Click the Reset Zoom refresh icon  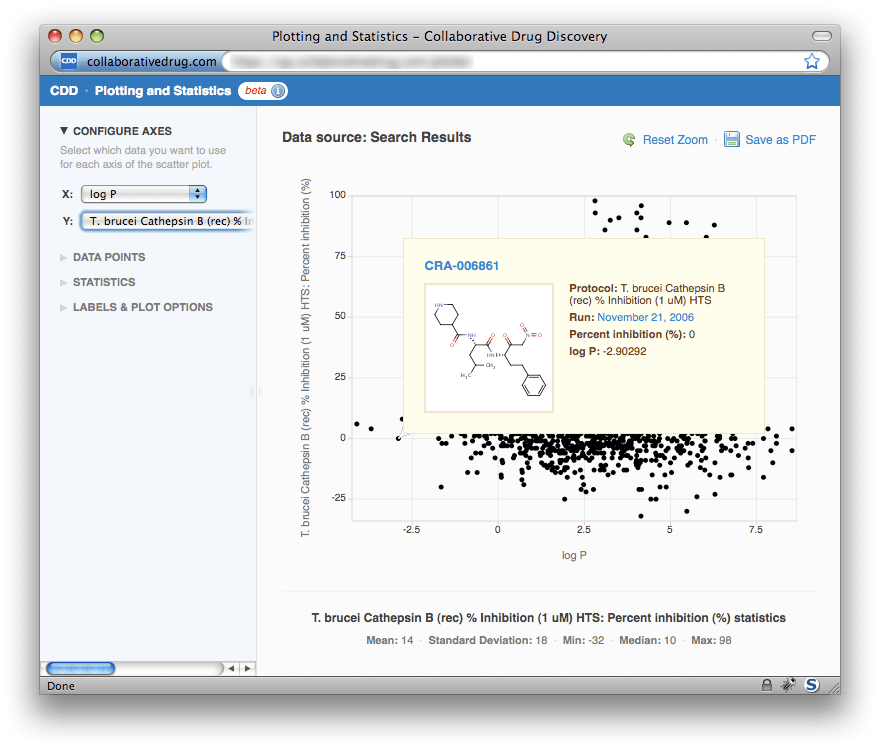click(x=629, y=140)
